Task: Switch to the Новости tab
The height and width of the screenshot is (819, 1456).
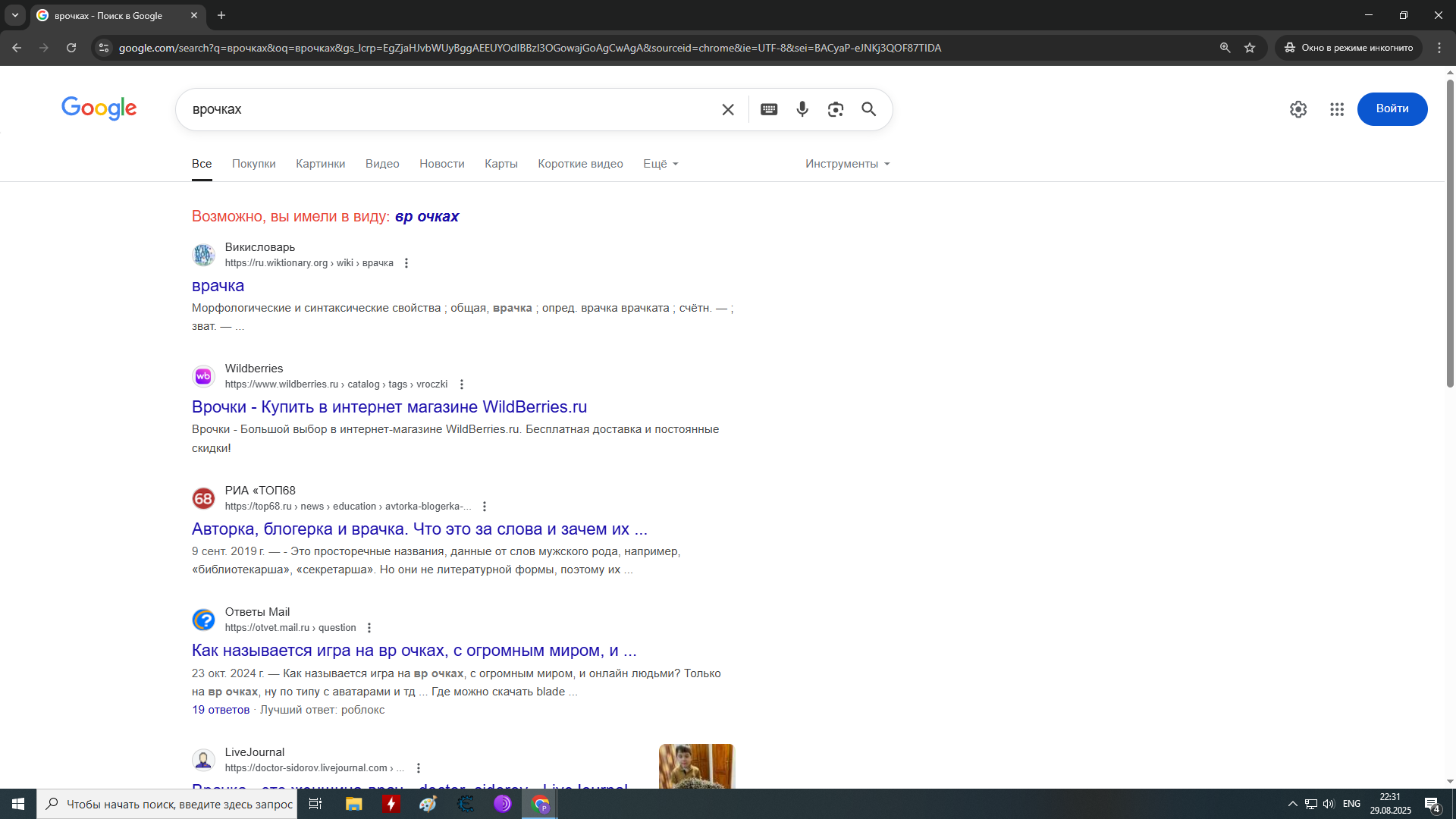Action: pyautogui.click(x=441, y=164)
